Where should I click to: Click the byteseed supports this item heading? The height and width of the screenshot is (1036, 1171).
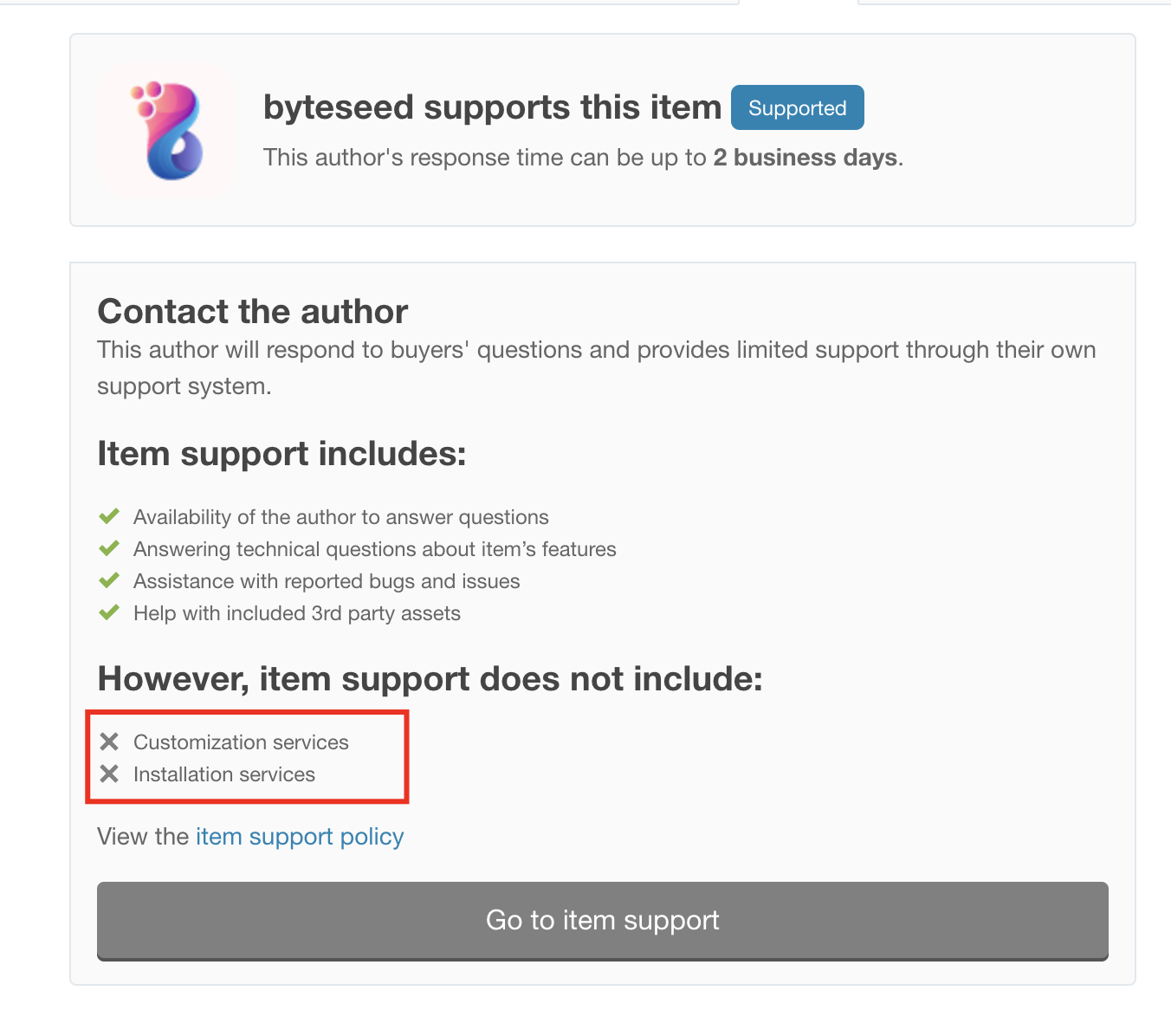492,107
